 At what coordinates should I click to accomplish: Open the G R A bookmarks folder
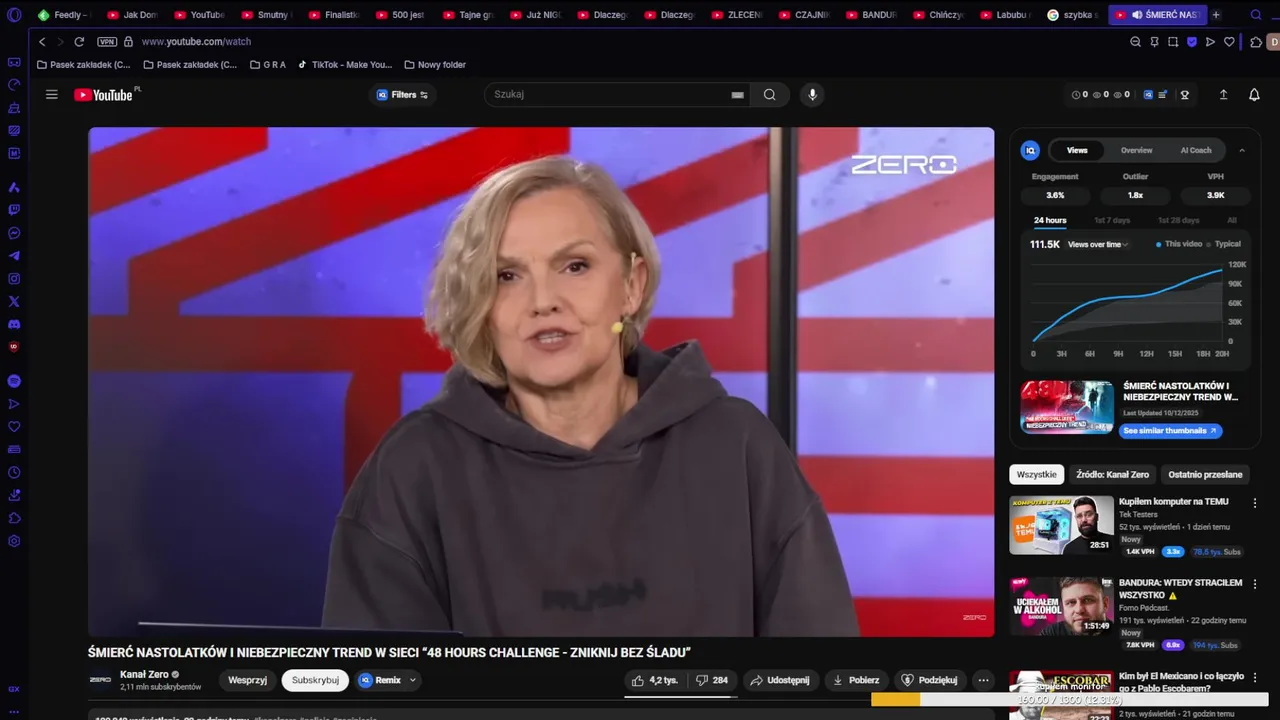[268, 65]
